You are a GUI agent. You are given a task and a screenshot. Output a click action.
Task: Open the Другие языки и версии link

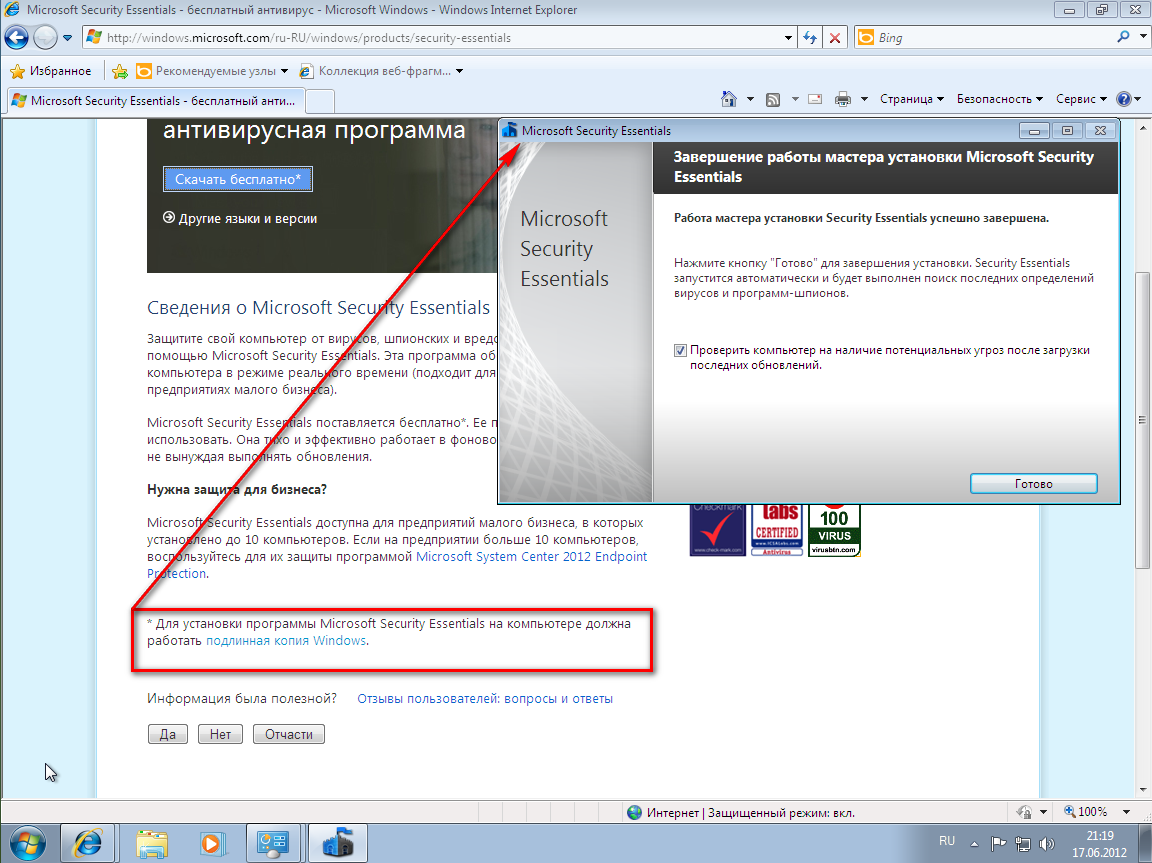click(240, 218)
